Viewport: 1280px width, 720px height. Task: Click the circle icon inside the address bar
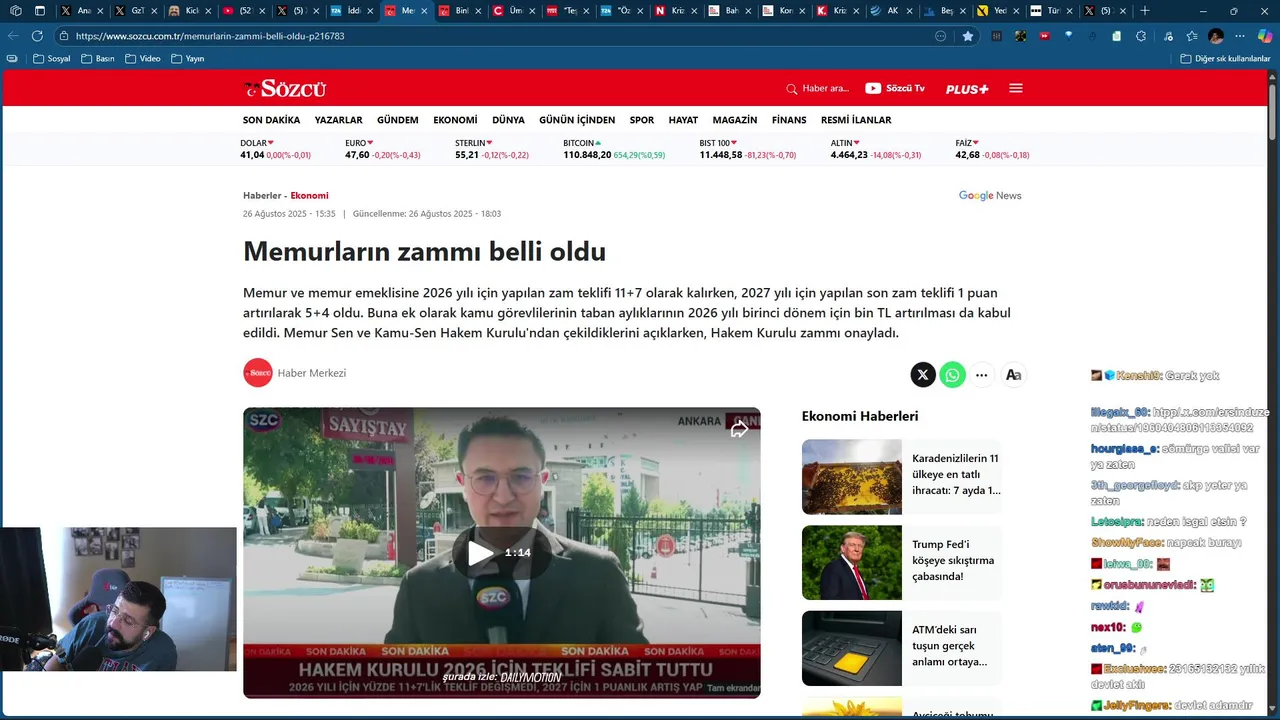click(940, 36)
